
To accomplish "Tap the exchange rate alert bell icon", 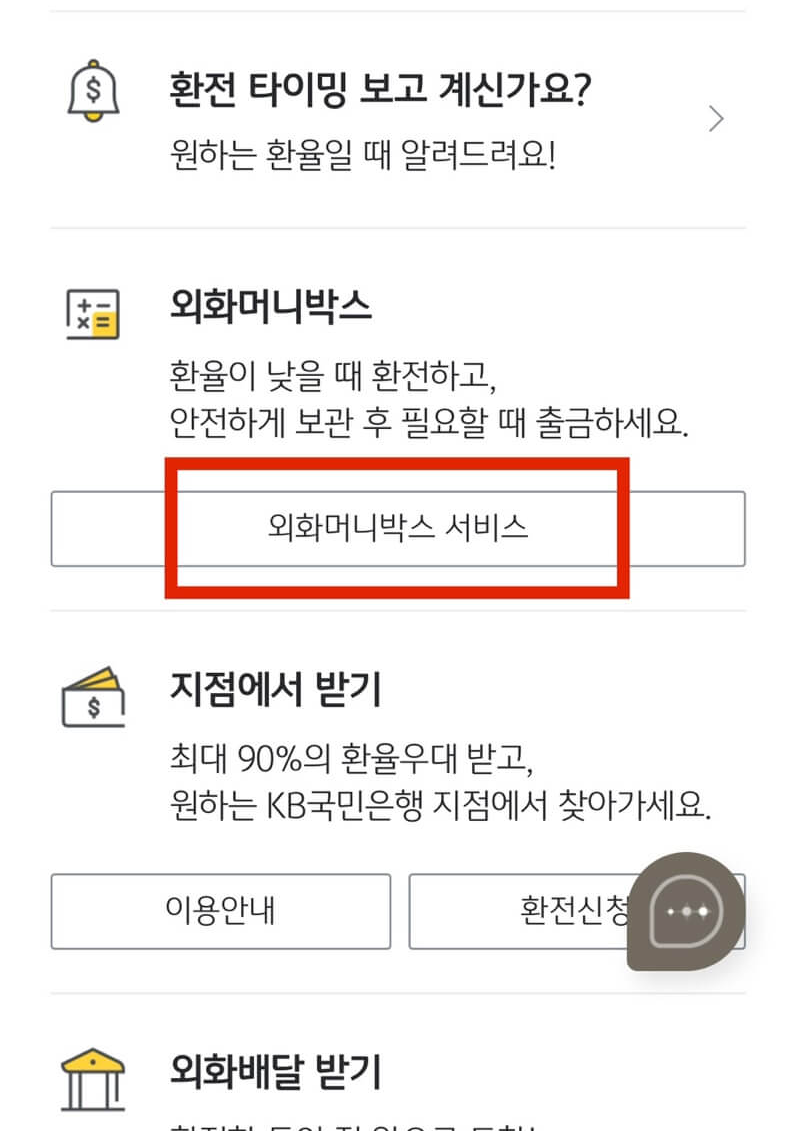I will click(93, 90).
